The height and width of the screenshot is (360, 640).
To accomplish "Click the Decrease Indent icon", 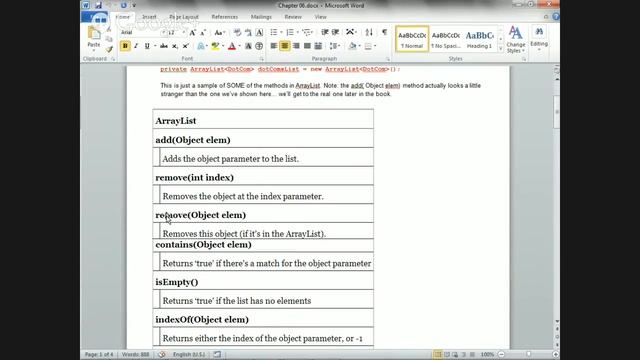I will (325, 32).
